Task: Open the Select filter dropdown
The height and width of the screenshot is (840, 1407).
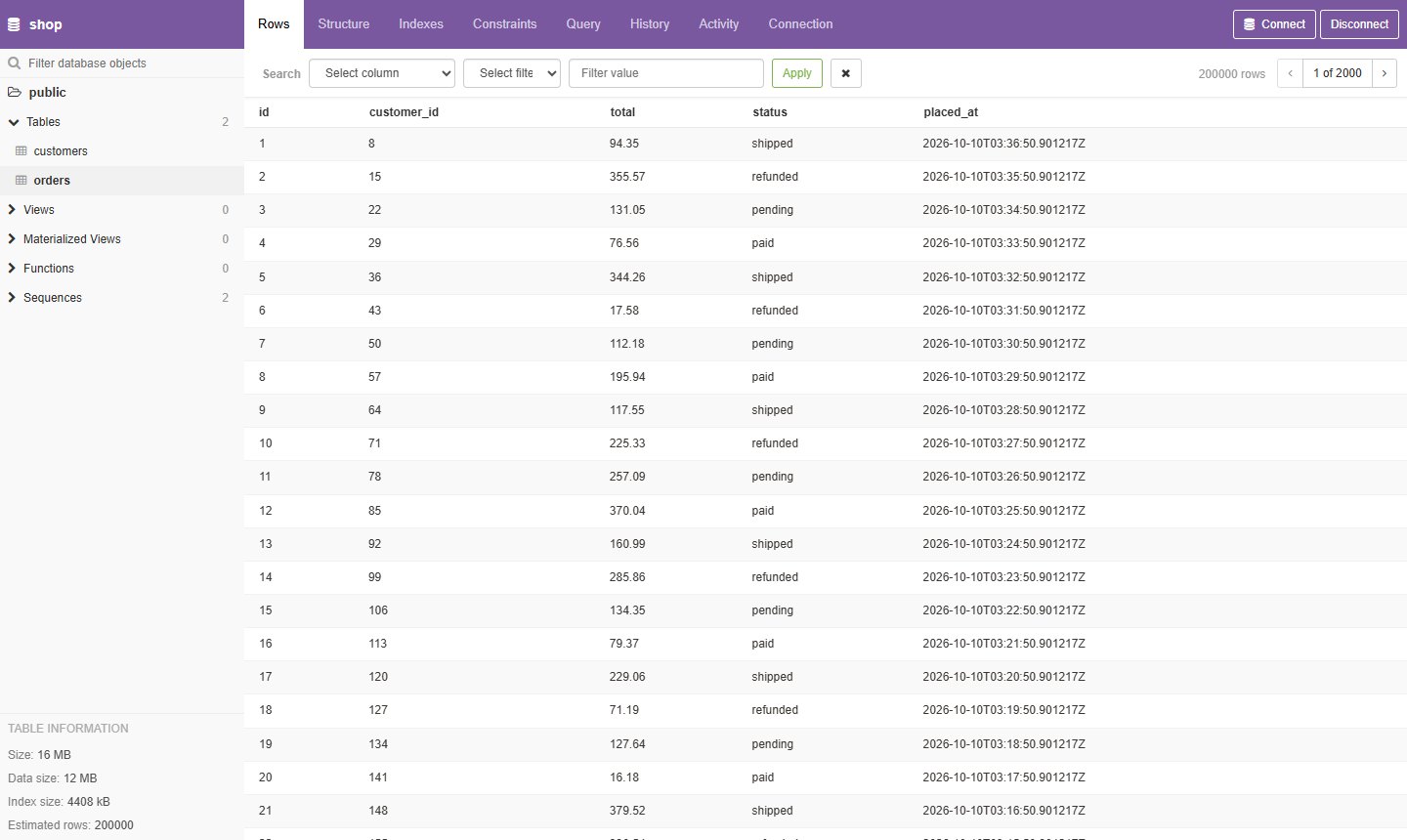Action: pos(512,73)
